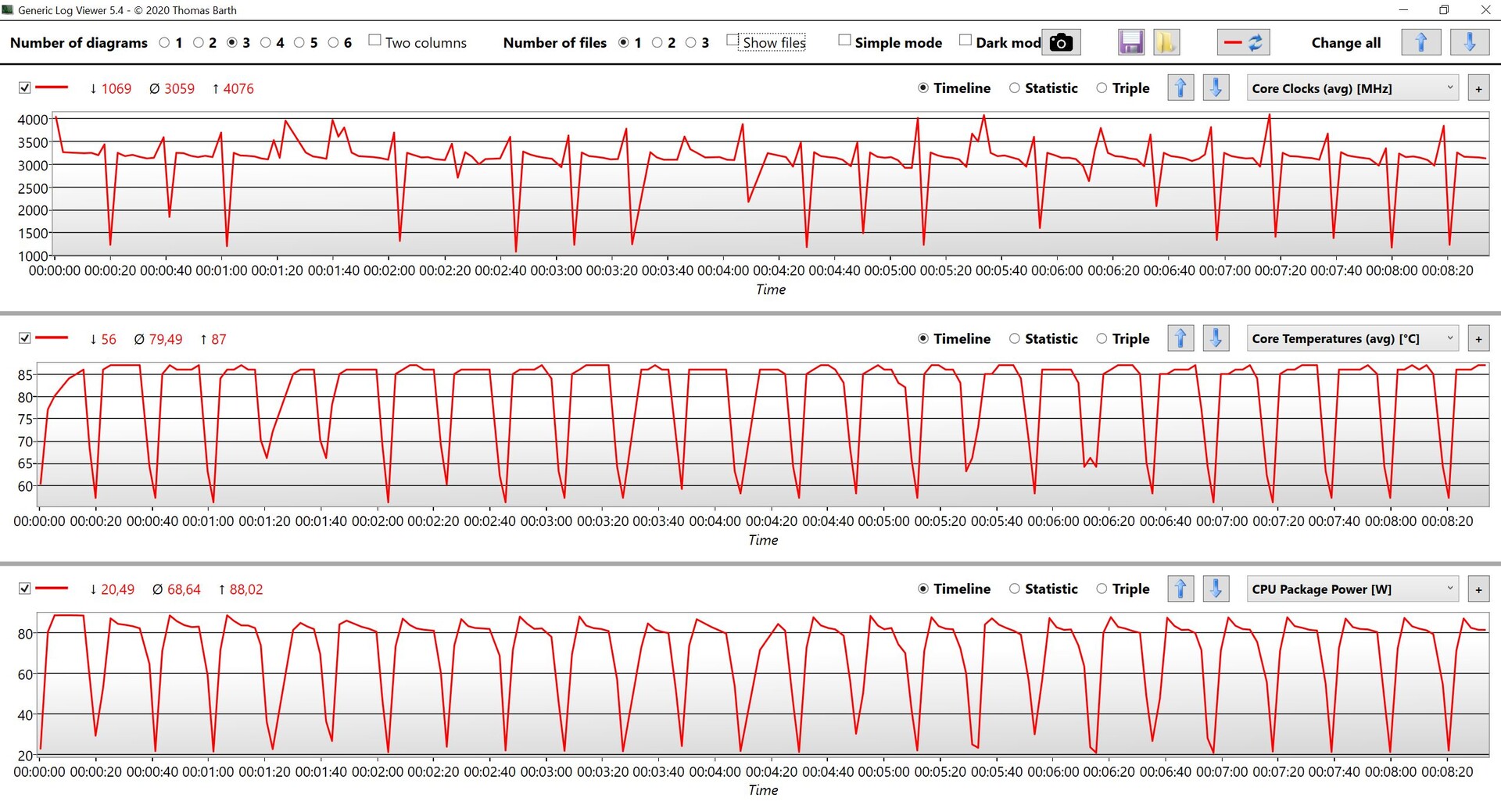This screenshot has height=812, width=1501.
Task: Move Core Temperatures diagram up with arrow
Action: (x=1180, y=338)
